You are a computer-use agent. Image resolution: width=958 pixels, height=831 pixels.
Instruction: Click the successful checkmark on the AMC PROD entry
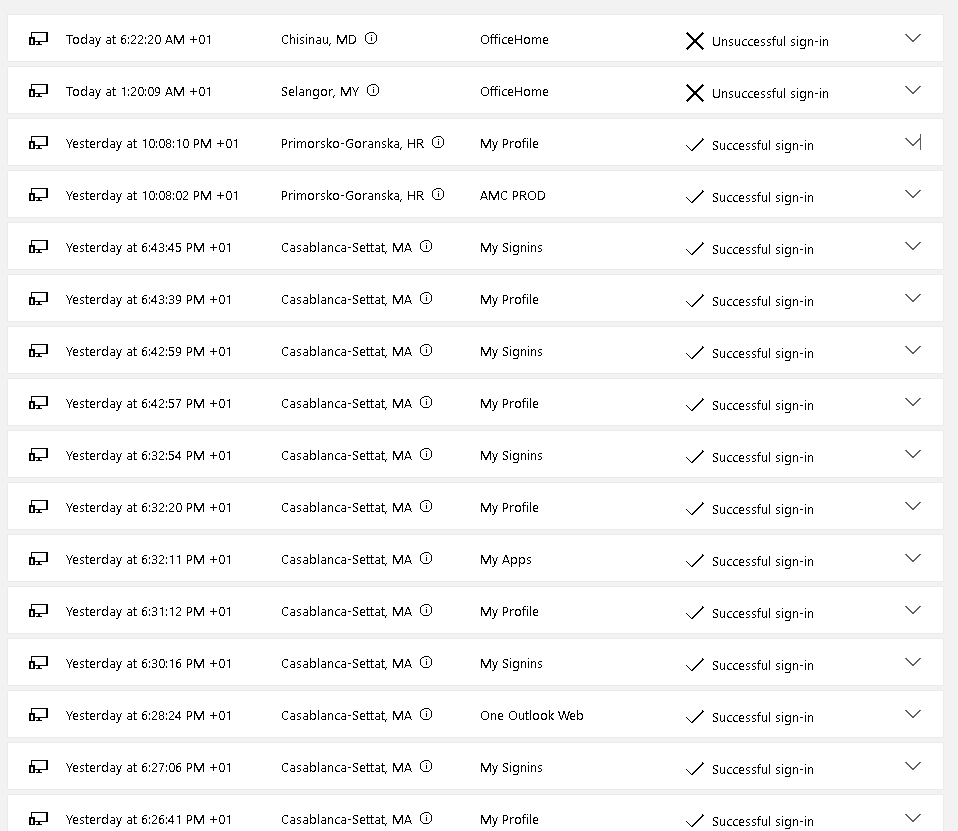pyautogui.click(x=695, y=197)
